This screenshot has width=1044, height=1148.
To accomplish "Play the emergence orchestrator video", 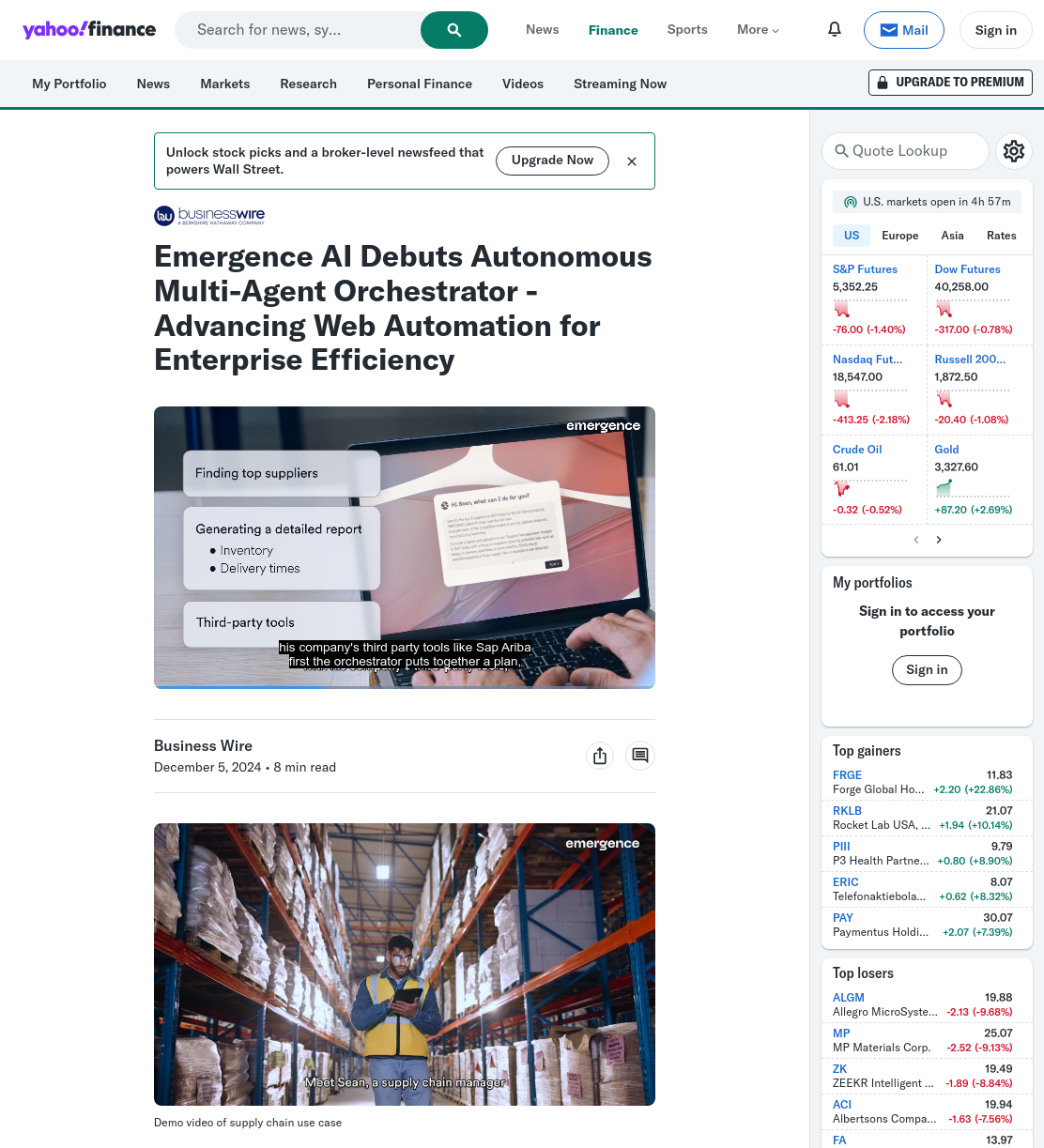I will (405, 547).
